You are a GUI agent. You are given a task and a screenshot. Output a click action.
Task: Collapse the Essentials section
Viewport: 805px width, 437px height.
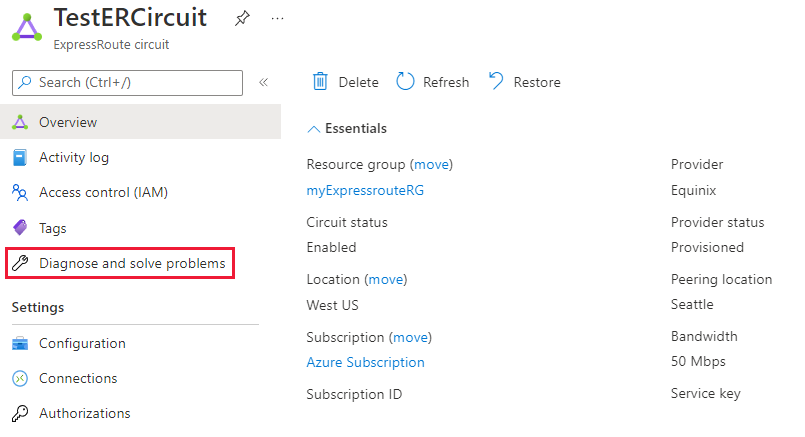[x=314, y=129]
